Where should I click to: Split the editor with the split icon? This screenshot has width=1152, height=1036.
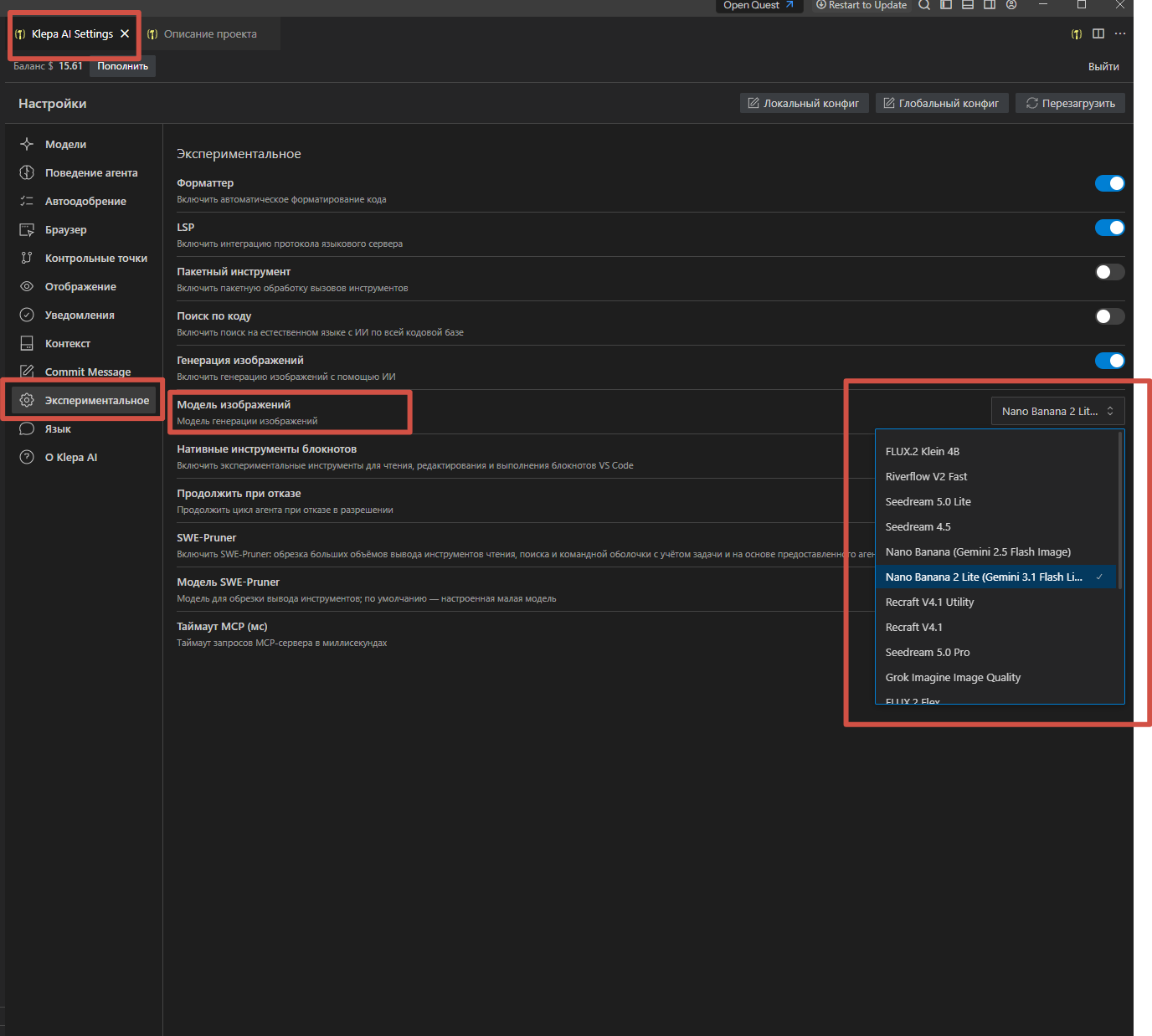1098,33
